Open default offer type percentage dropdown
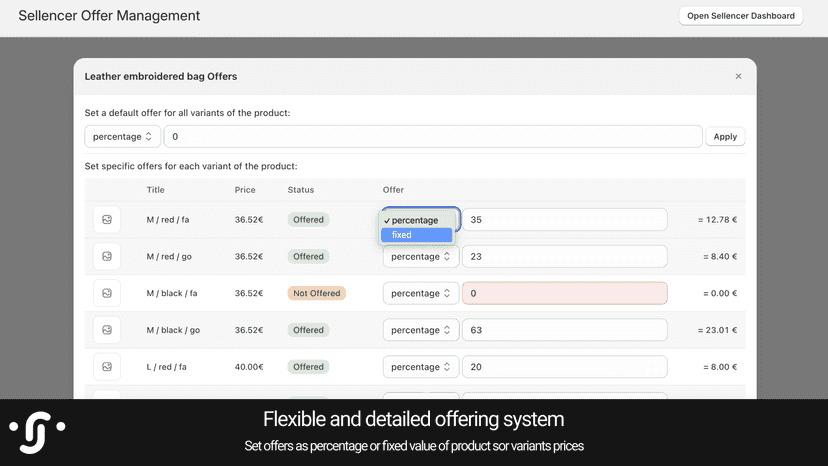Viewport: 828px width, 466px height. (123, 136)
